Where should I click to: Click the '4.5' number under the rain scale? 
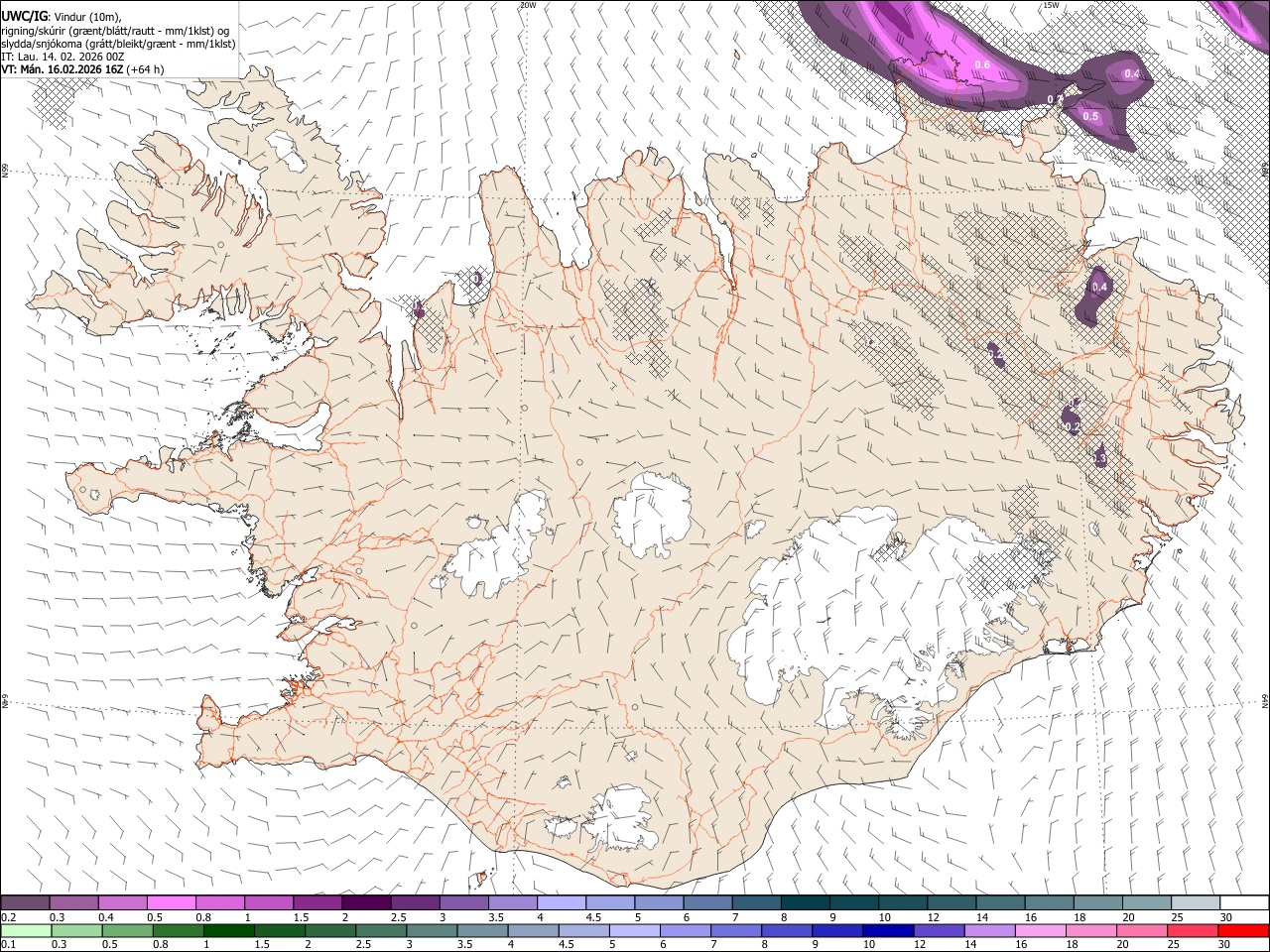coord(566,944)
